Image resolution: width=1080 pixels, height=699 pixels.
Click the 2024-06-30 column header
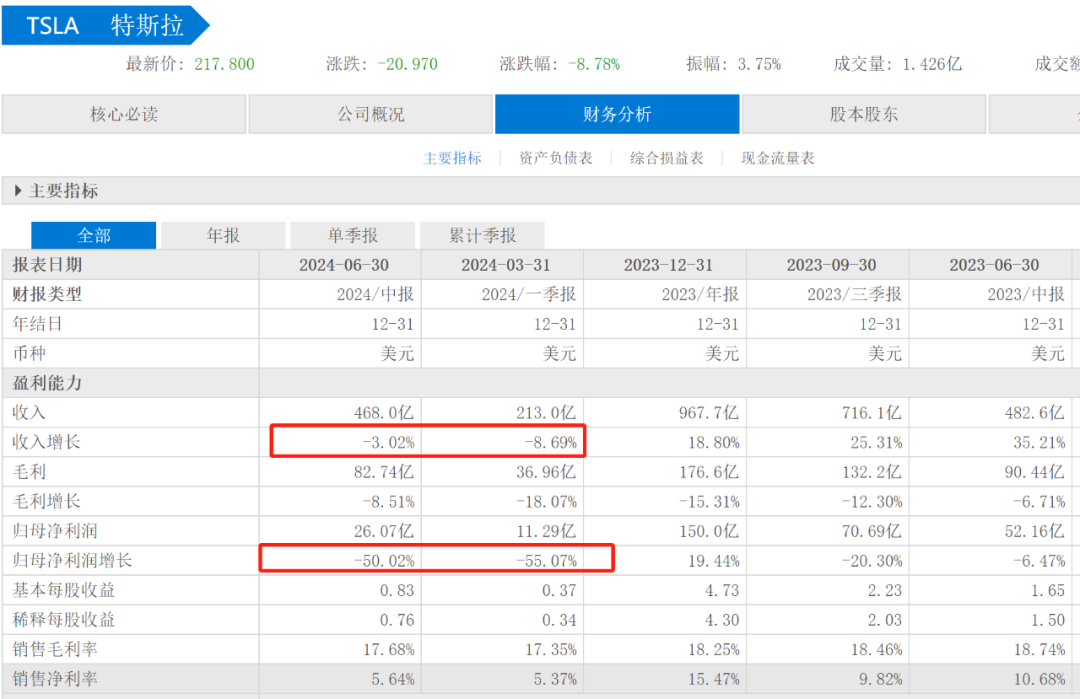click(x=343, y=265)
